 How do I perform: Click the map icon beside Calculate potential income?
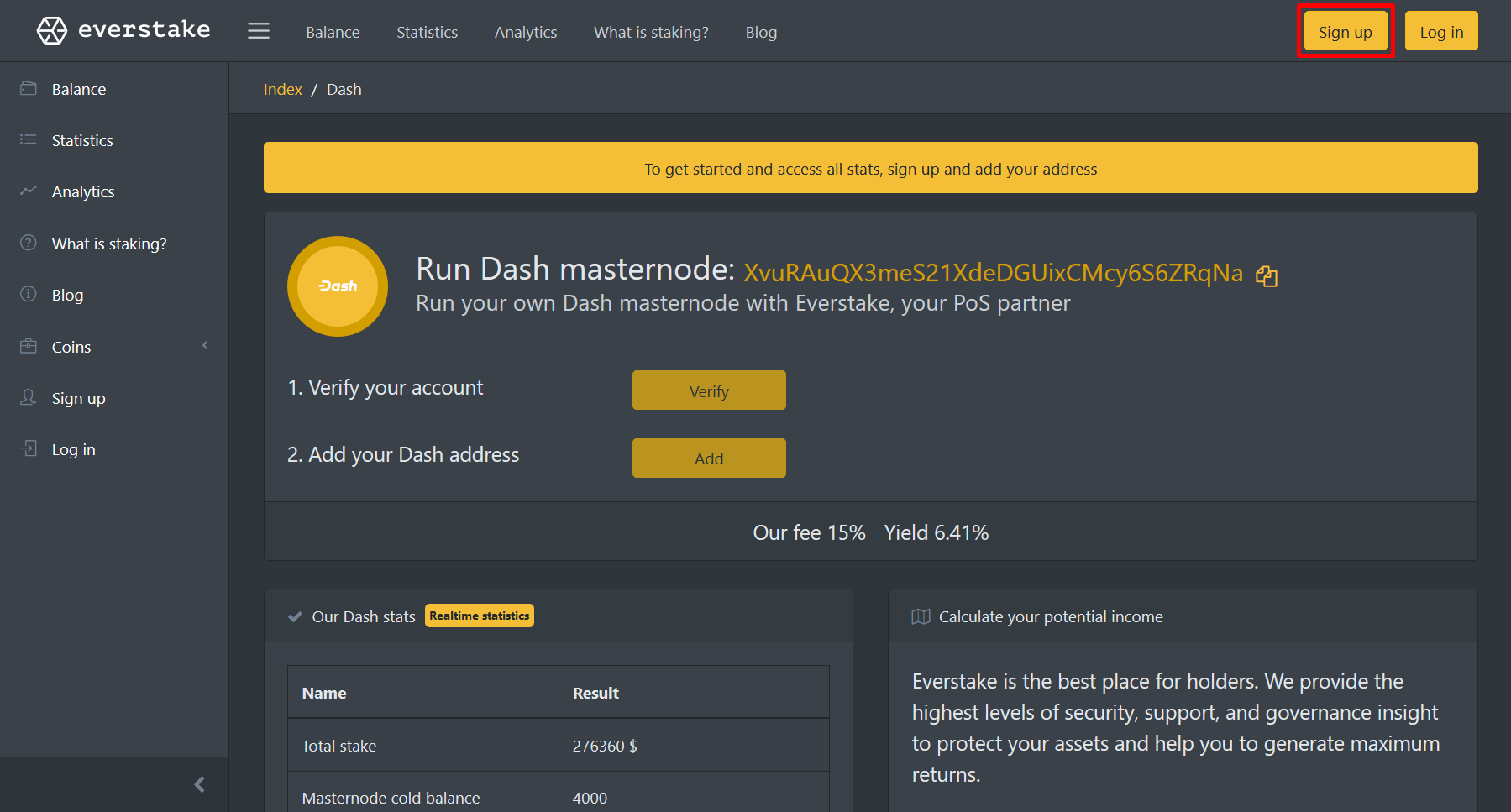[x=921, y=616]
